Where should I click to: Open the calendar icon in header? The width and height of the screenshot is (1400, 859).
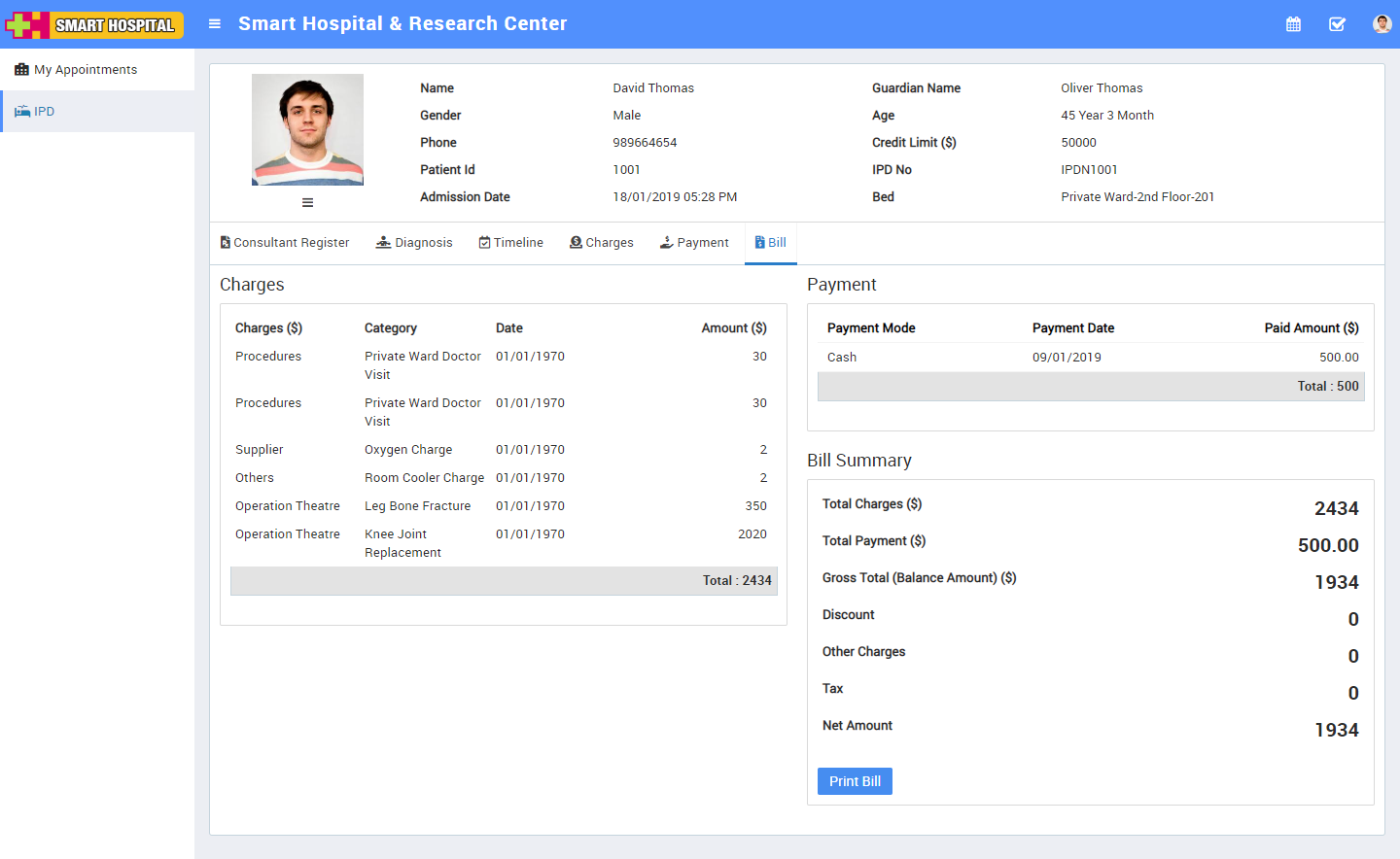pyautogui.click(x=1293, y=24)
